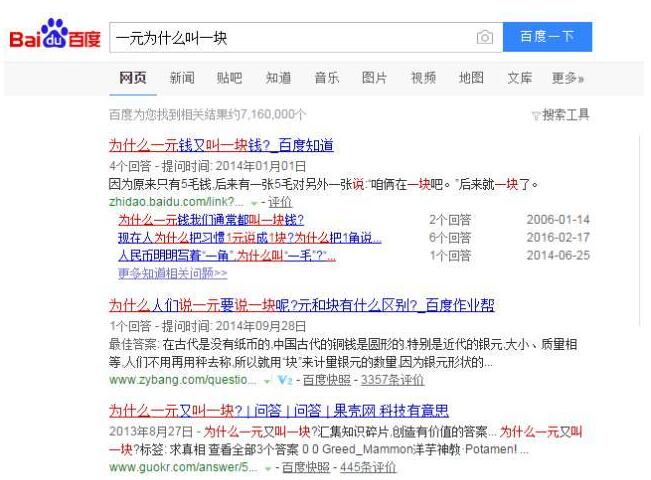Open 百度快照 for zybang result

click(327, 380)
